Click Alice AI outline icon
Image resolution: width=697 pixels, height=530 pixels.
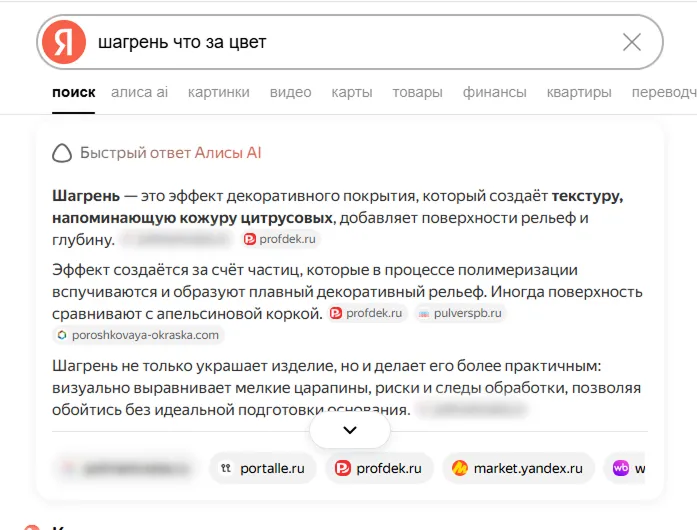(62, 153)
